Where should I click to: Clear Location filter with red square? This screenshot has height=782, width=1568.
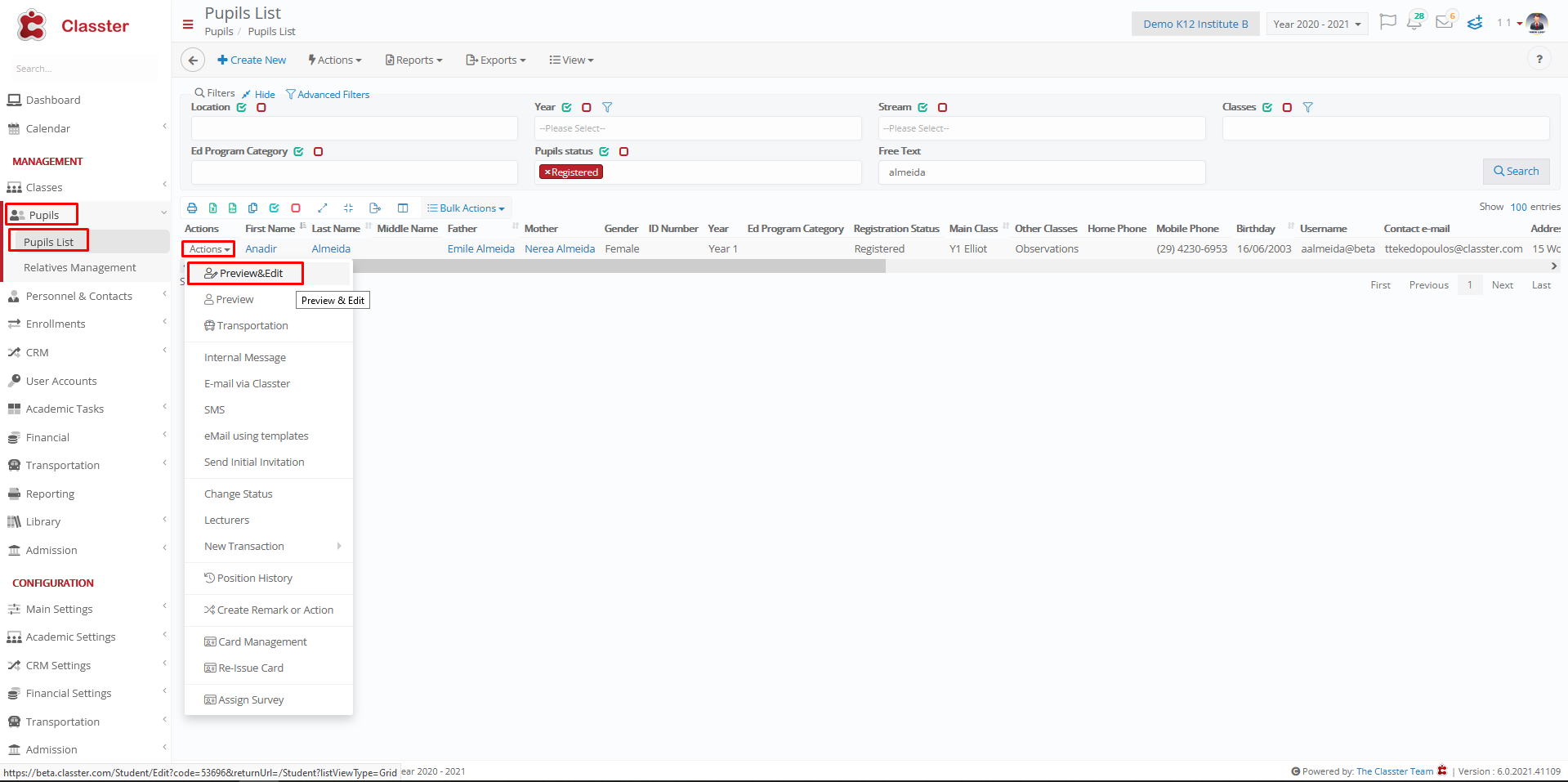[x=261, y=107]
